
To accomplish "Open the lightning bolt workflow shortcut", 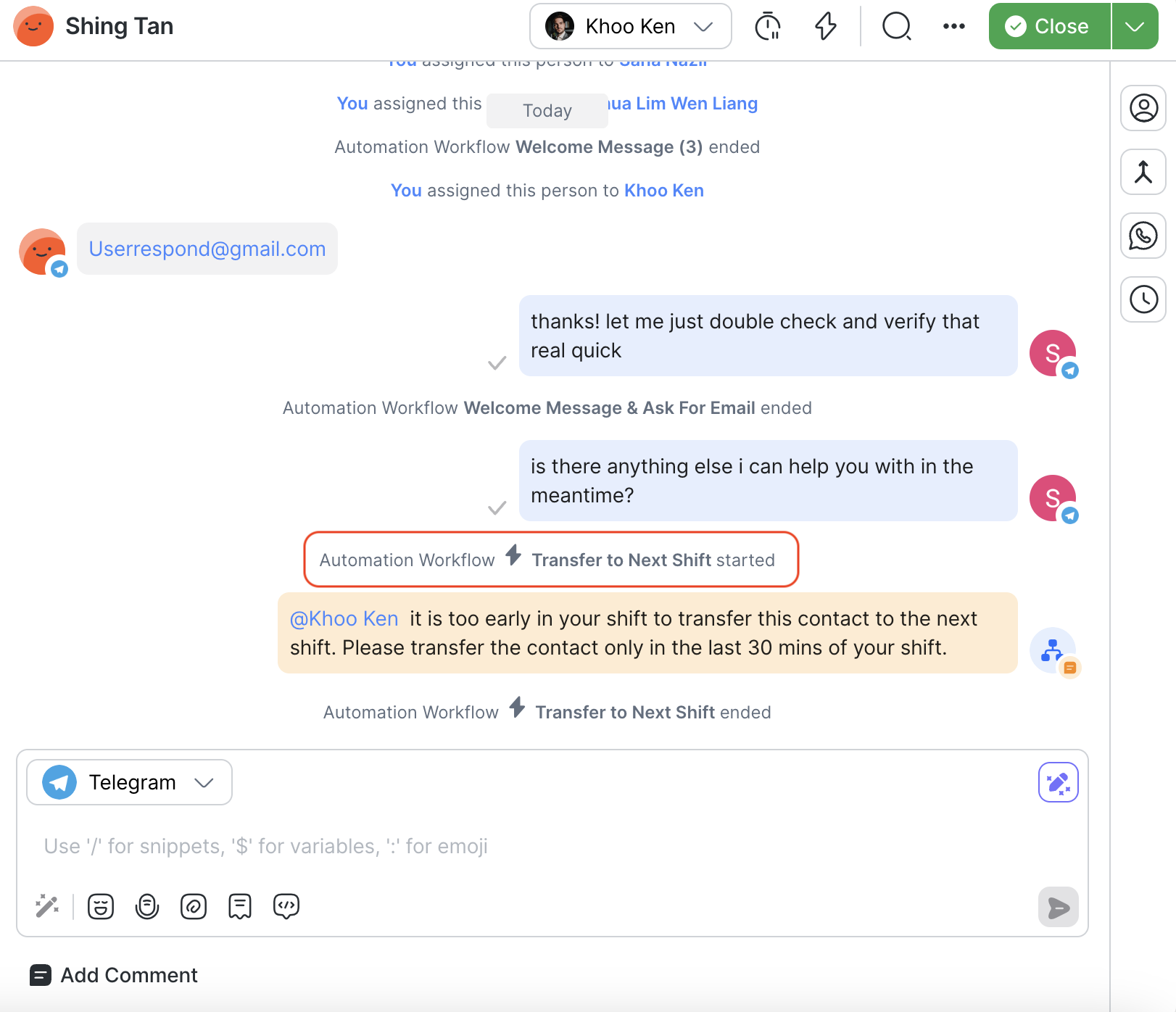I will [825, 27].
